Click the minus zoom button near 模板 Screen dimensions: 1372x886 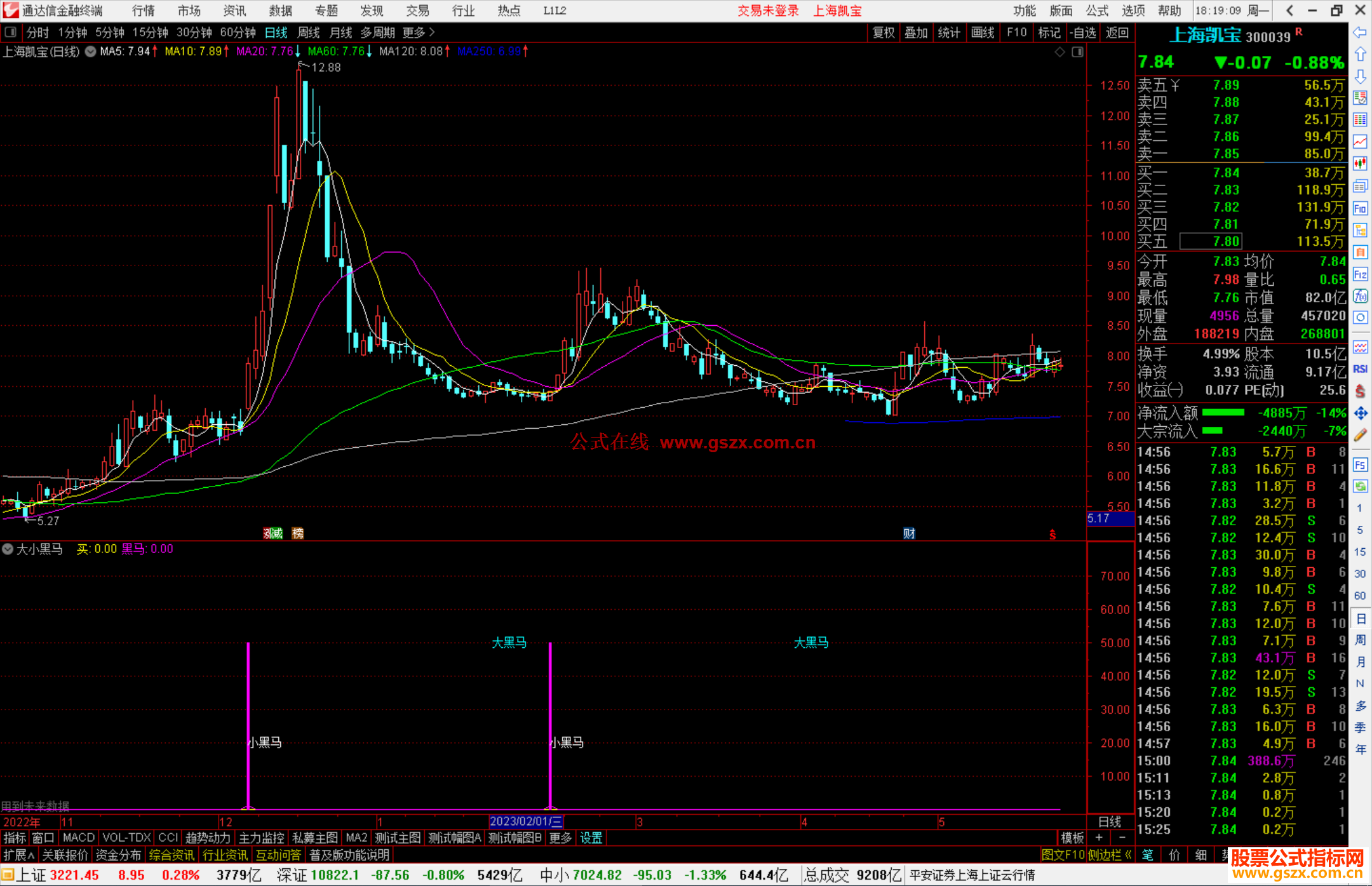(x=1122, y=838)
